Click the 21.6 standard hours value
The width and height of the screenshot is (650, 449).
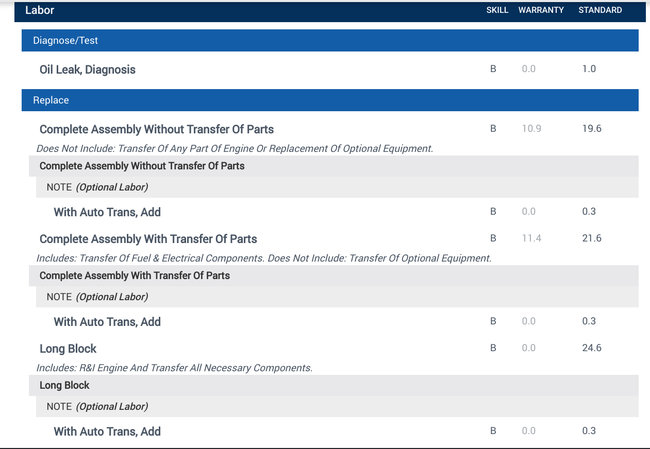pos(591,238)
